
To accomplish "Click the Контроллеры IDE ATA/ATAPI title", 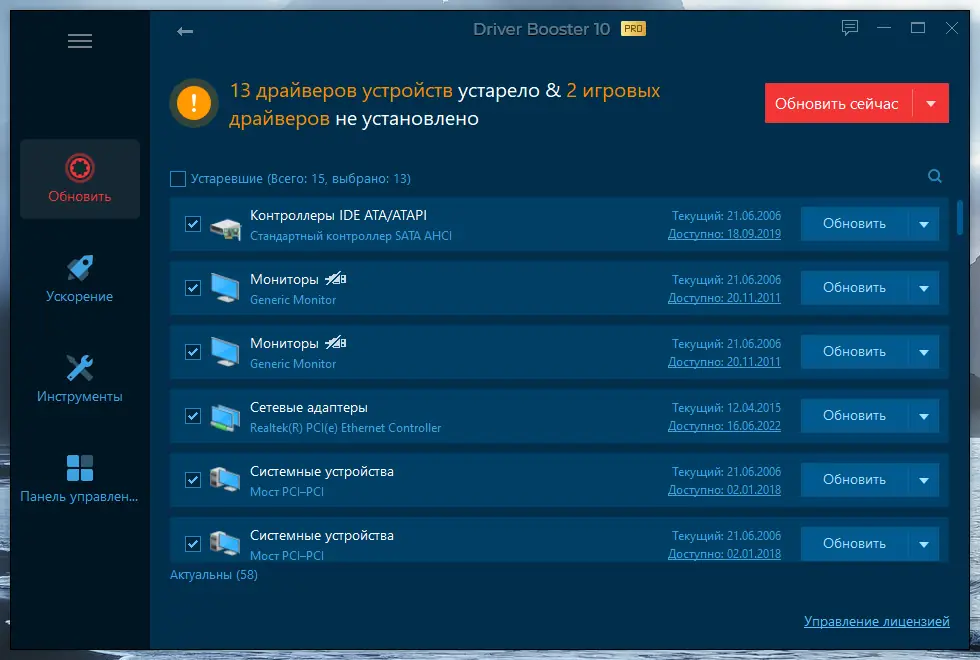I will (x=338, y=216).
